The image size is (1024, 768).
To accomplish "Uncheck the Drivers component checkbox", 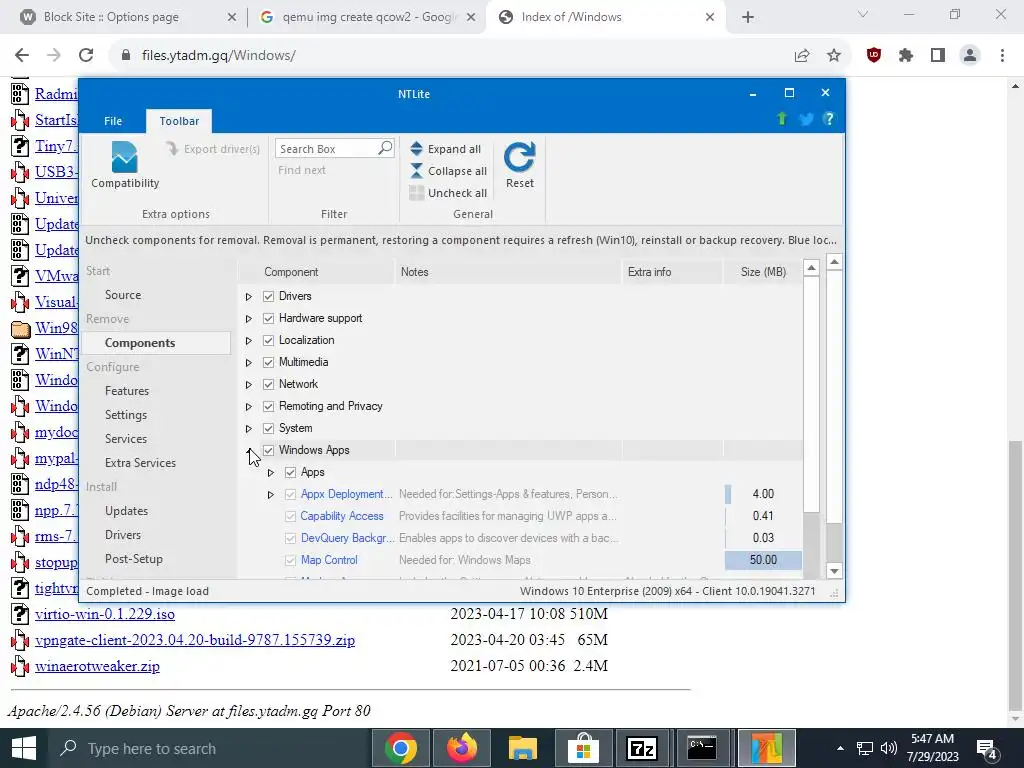I will pos(268,296).
